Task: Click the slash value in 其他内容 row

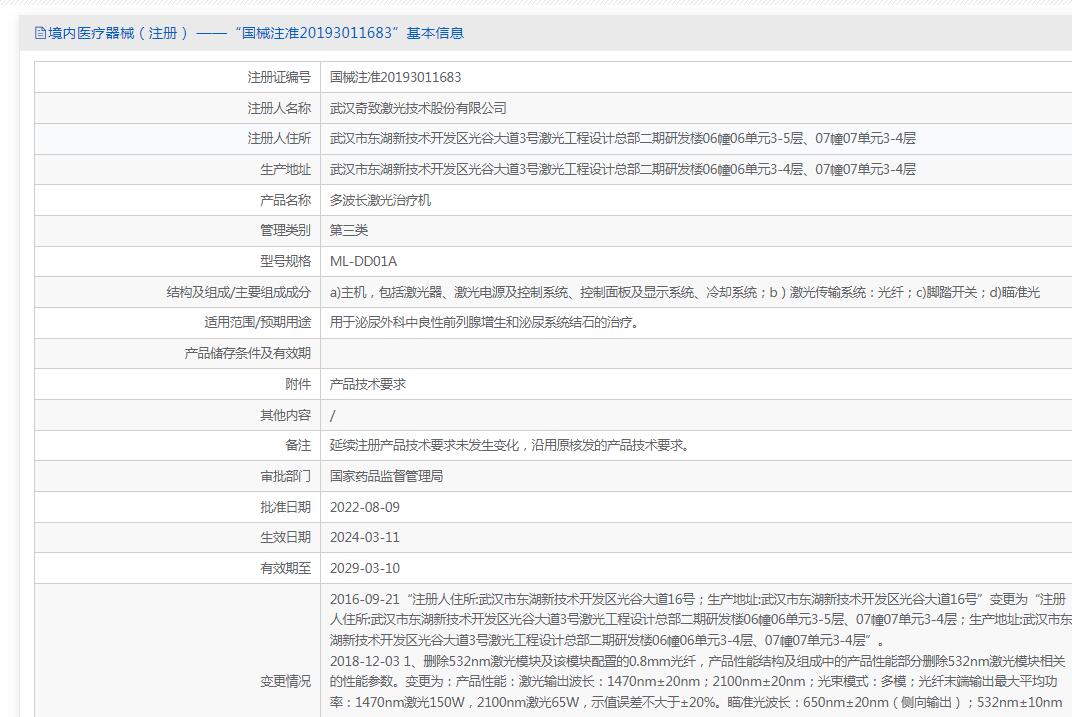Action: [332, 416]
